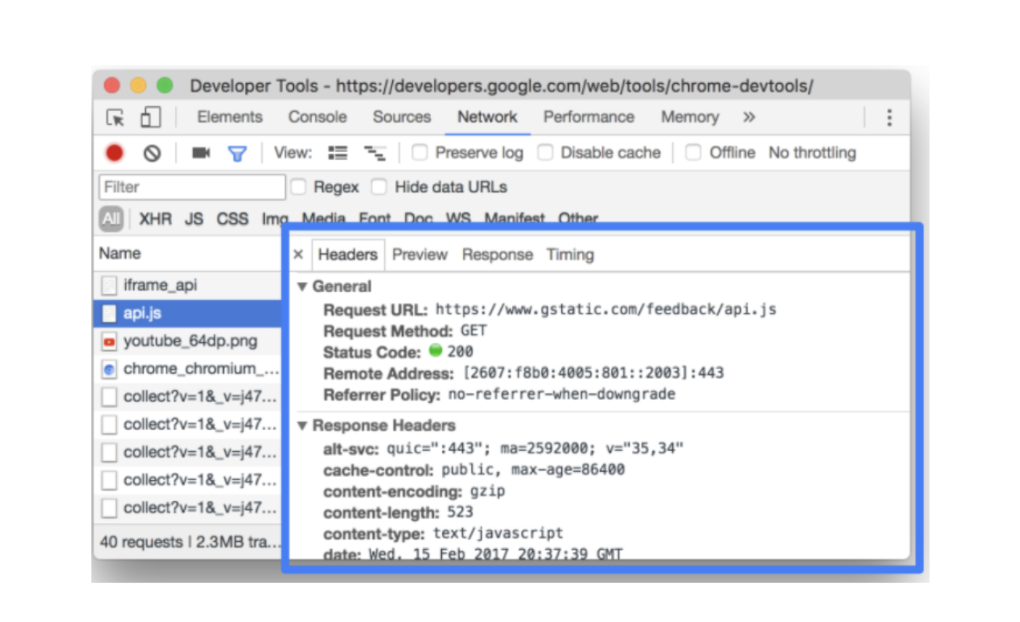1020x622 pixels.
Task: Filter requests by XHR type
Action: 155,218
